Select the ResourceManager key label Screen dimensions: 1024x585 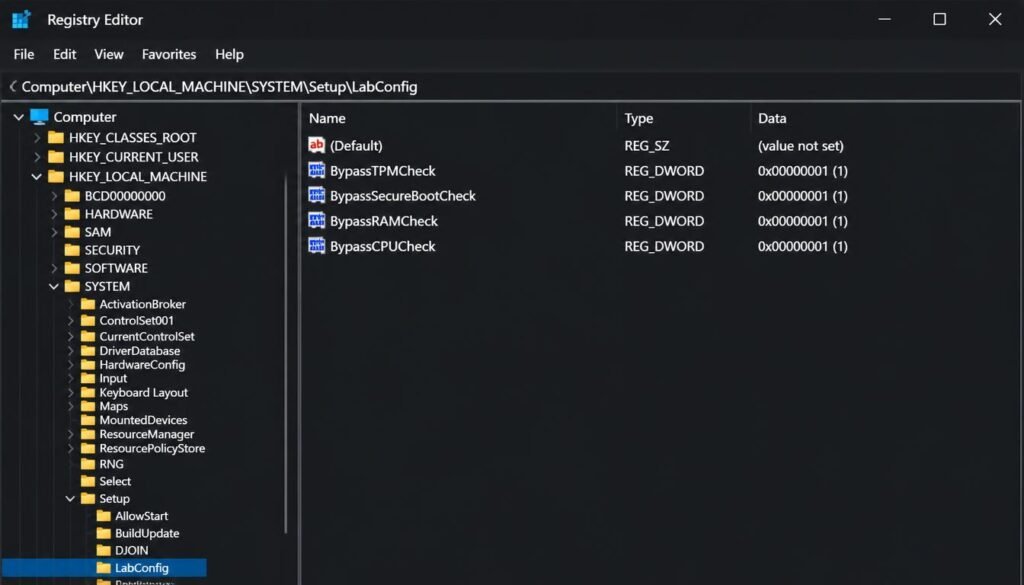(x=147, y=434)
